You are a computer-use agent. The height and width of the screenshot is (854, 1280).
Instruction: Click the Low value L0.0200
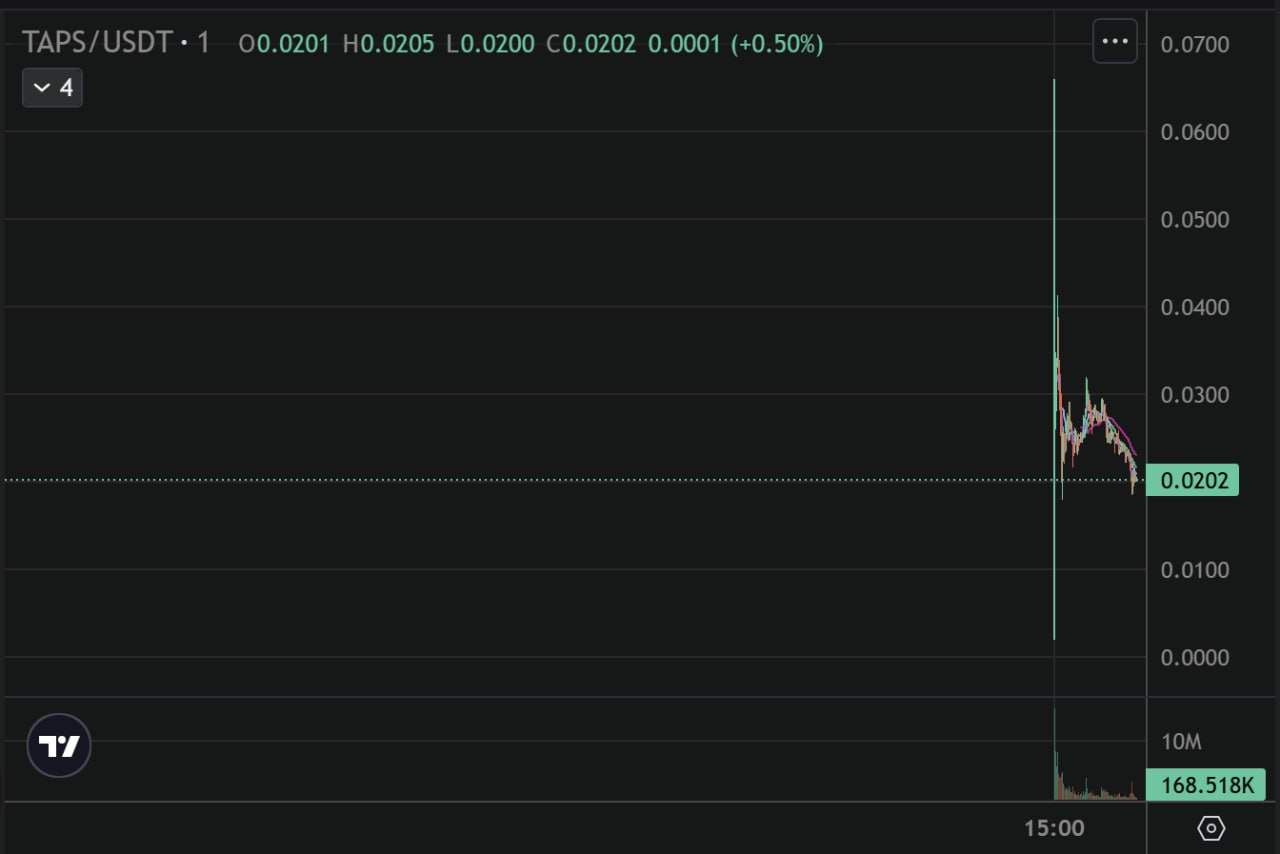coord(490,44)
